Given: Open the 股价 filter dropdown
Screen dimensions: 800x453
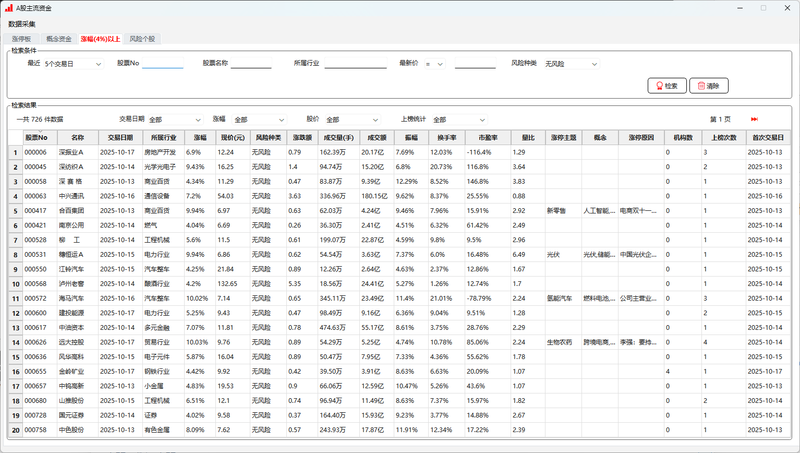Looking at the screenshot, I should pos(350,119).
